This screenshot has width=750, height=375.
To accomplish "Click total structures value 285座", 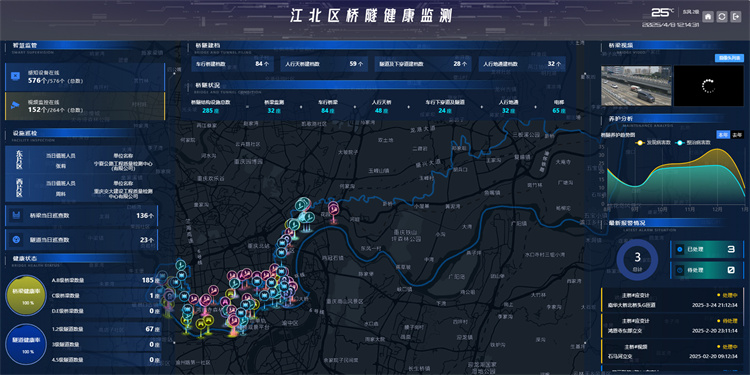I will click(x=211, y=111).
